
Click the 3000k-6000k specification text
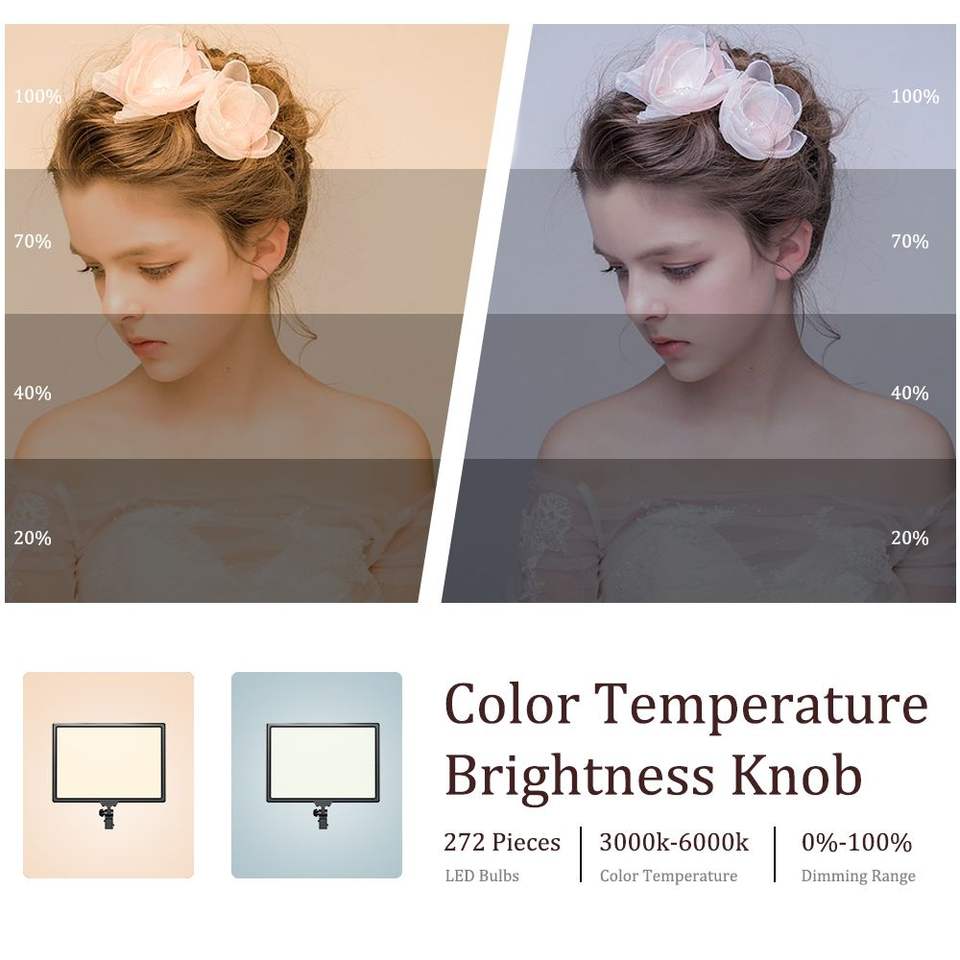tap(674, 842)
